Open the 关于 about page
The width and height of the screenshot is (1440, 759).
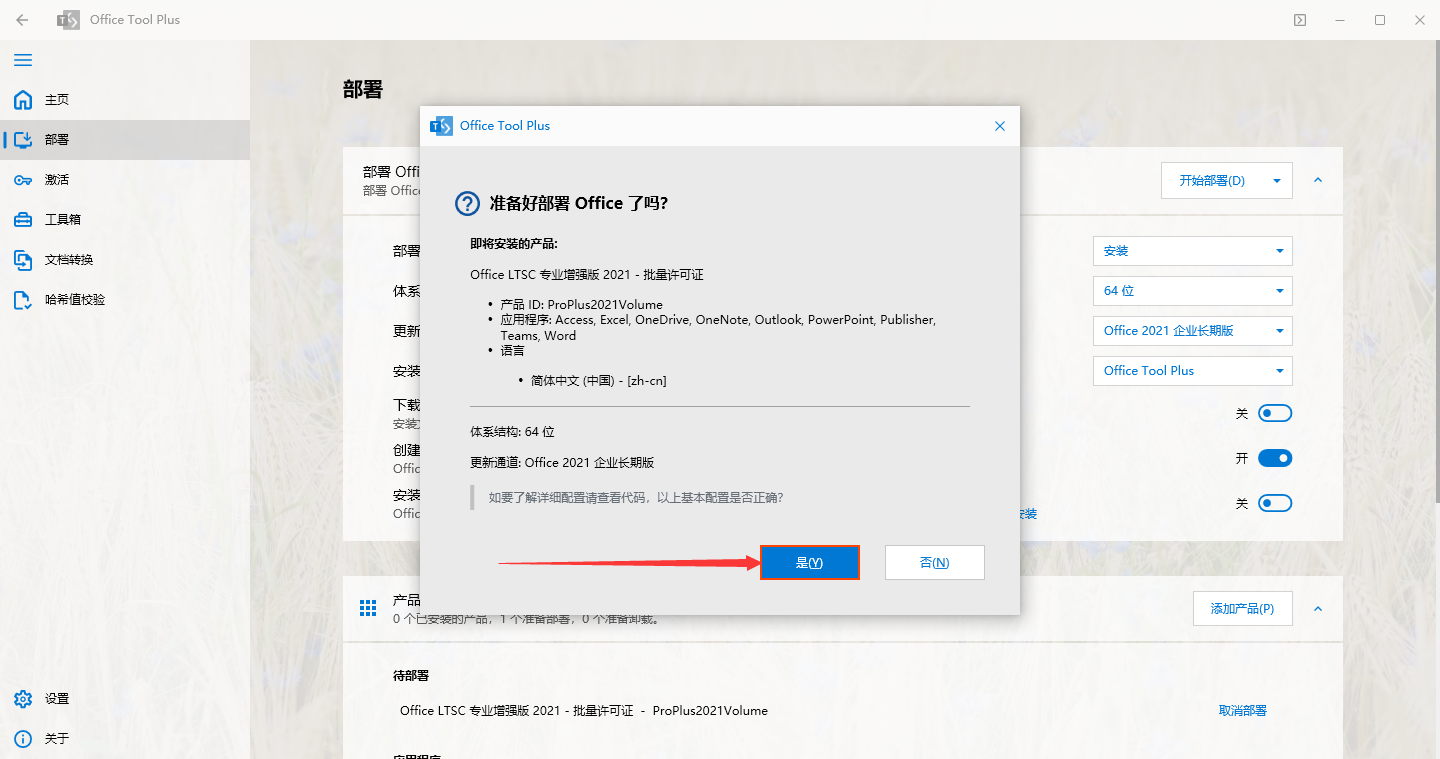click(x=57, y=738)
